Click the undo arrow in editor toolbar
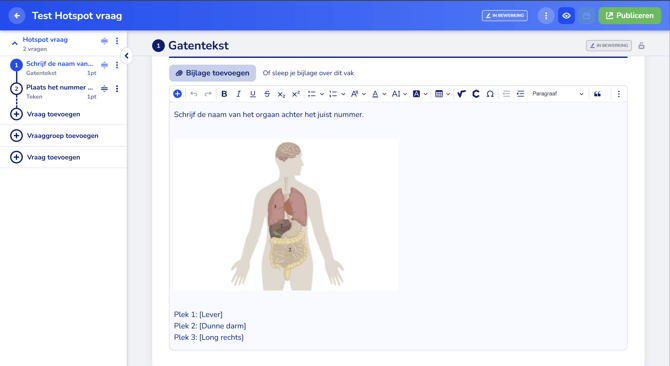670x366 pixels. 194,94
